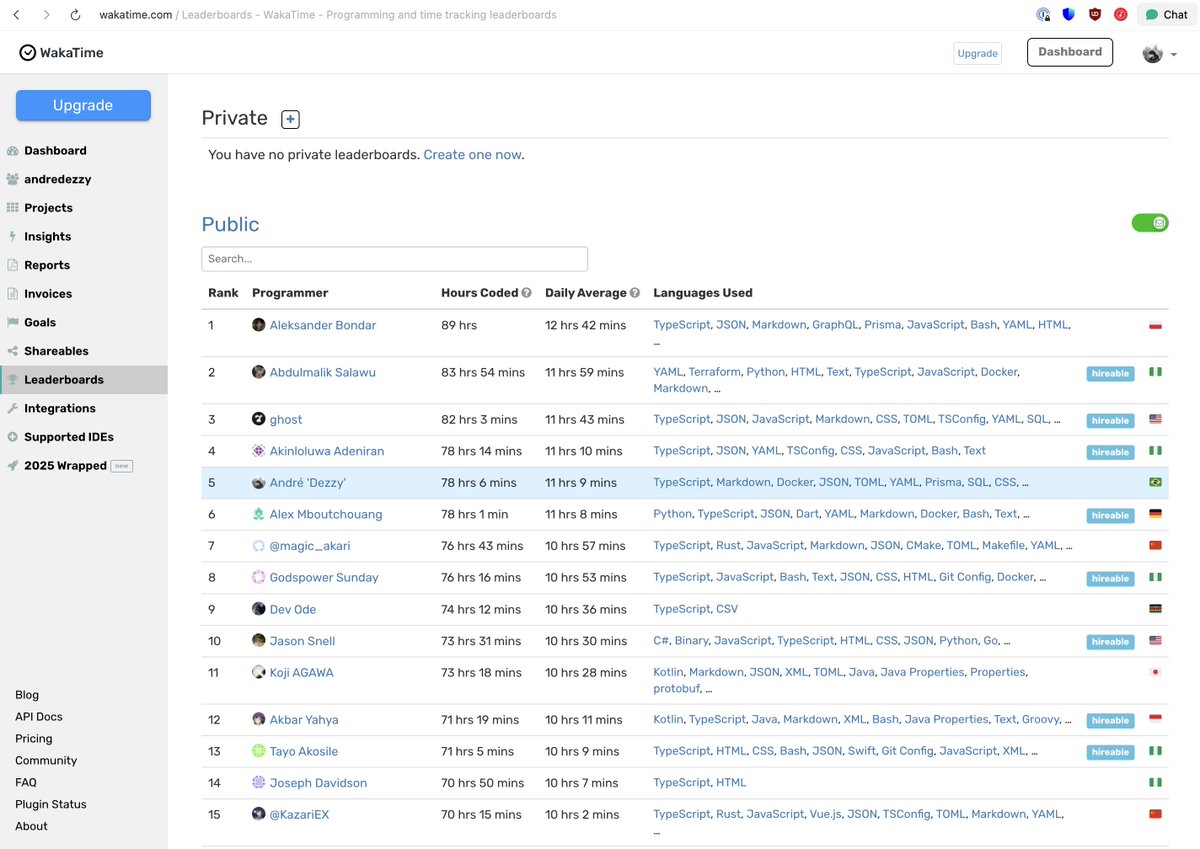Click the blue Upgrade button in sidebar
Viewport: 1200px width, 849px height.
(x=83, y=105)
